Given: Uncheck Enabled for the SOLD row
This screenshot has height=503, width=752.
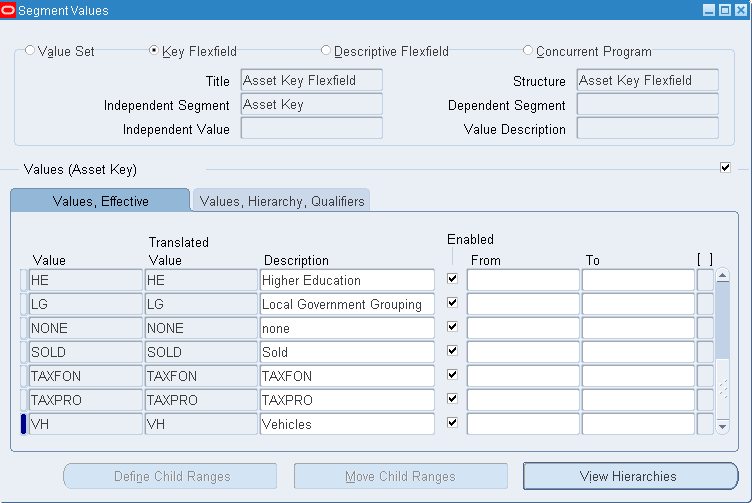Looking at the screenshot, I should pyautogui.click(x=452, y=352).
